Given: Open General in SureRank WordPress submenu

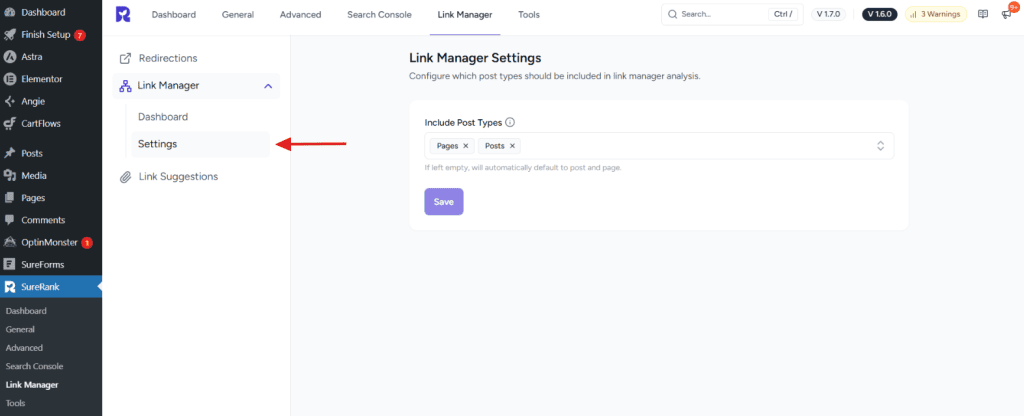Looking at the screenshot, I should [20, 330].
